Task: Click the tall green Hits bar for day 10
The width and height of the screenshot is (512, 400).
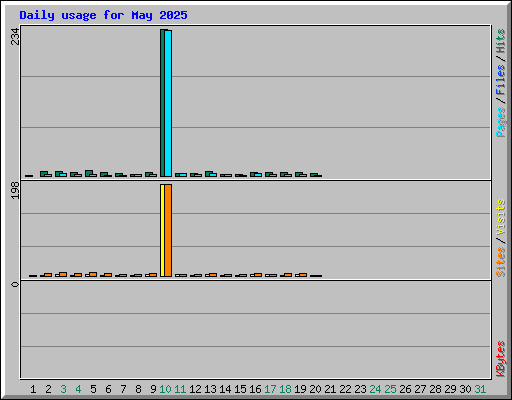Action: (162, 103)
